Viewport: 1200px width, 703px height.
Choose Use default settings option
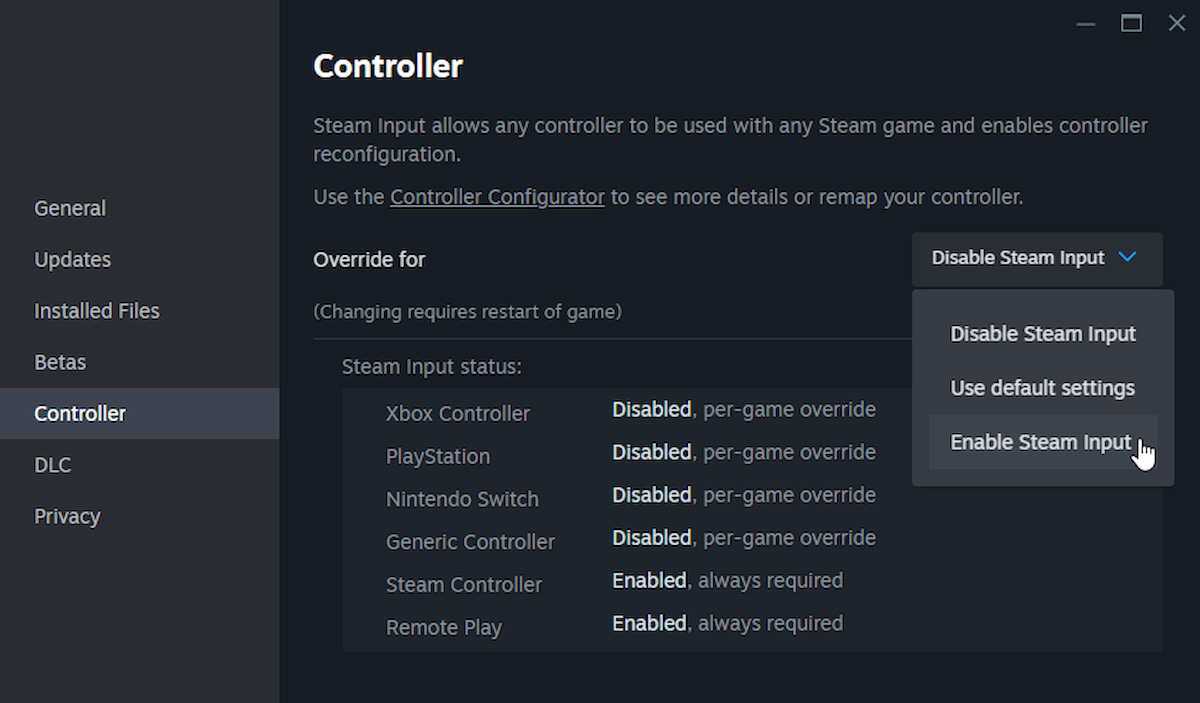(x=1042, y=388)
